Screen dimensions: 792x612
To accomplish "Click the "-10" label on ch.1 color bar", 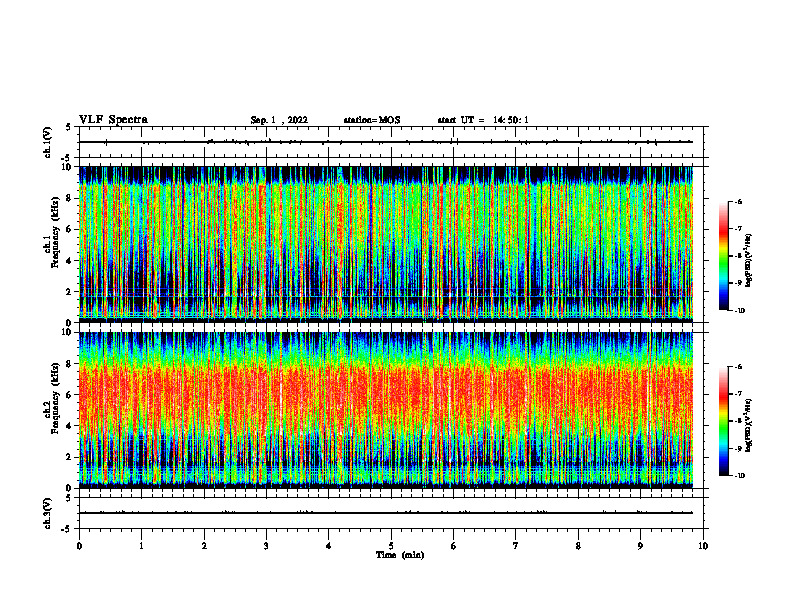I will click(739, 311).
